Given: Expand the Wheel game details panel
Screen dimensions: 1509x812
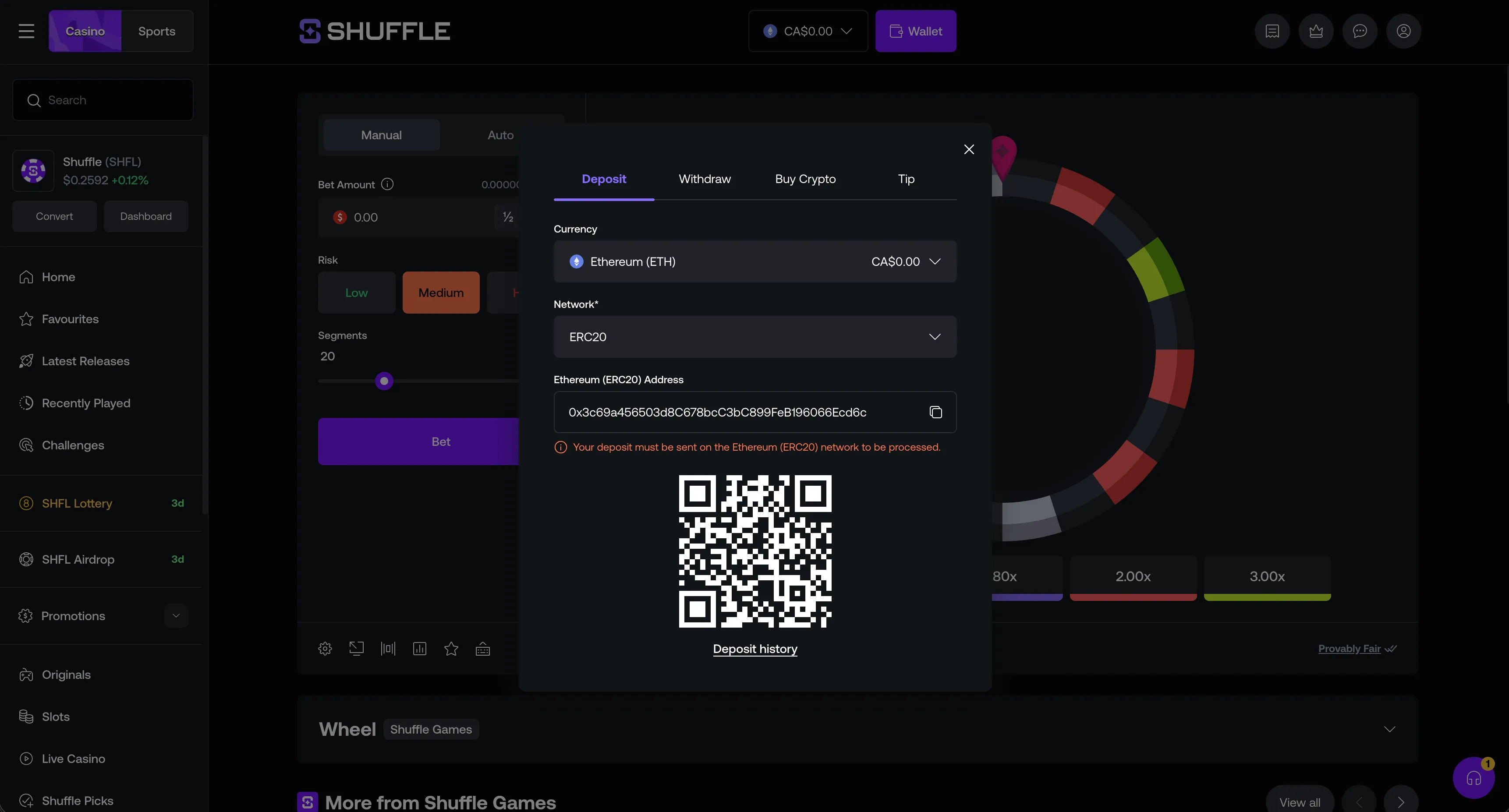Looking at the screenshot, I should point(1389,729).
